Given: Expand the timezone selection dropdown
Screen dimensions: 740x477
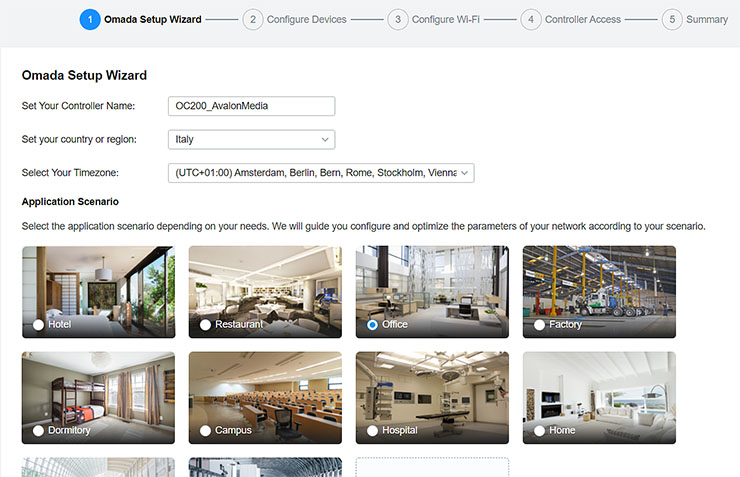Looking at the screenshot, I should [320, 173].
